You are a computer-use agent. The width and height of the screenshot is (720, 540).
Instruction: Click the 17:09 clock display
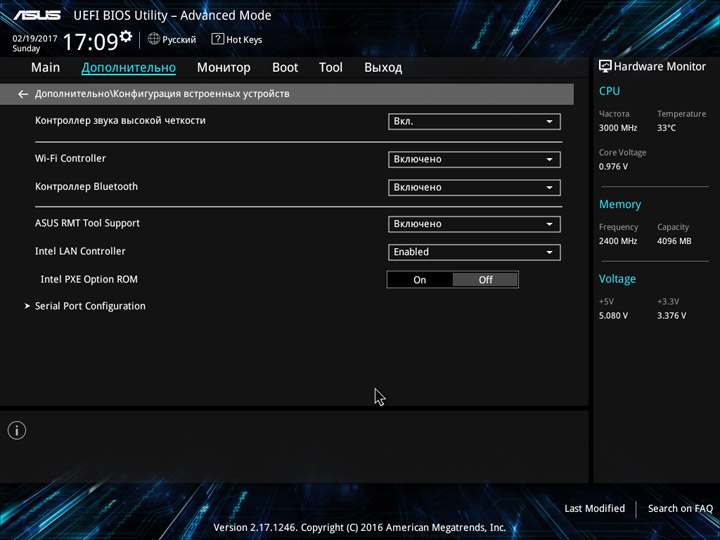tap(90, 42)
